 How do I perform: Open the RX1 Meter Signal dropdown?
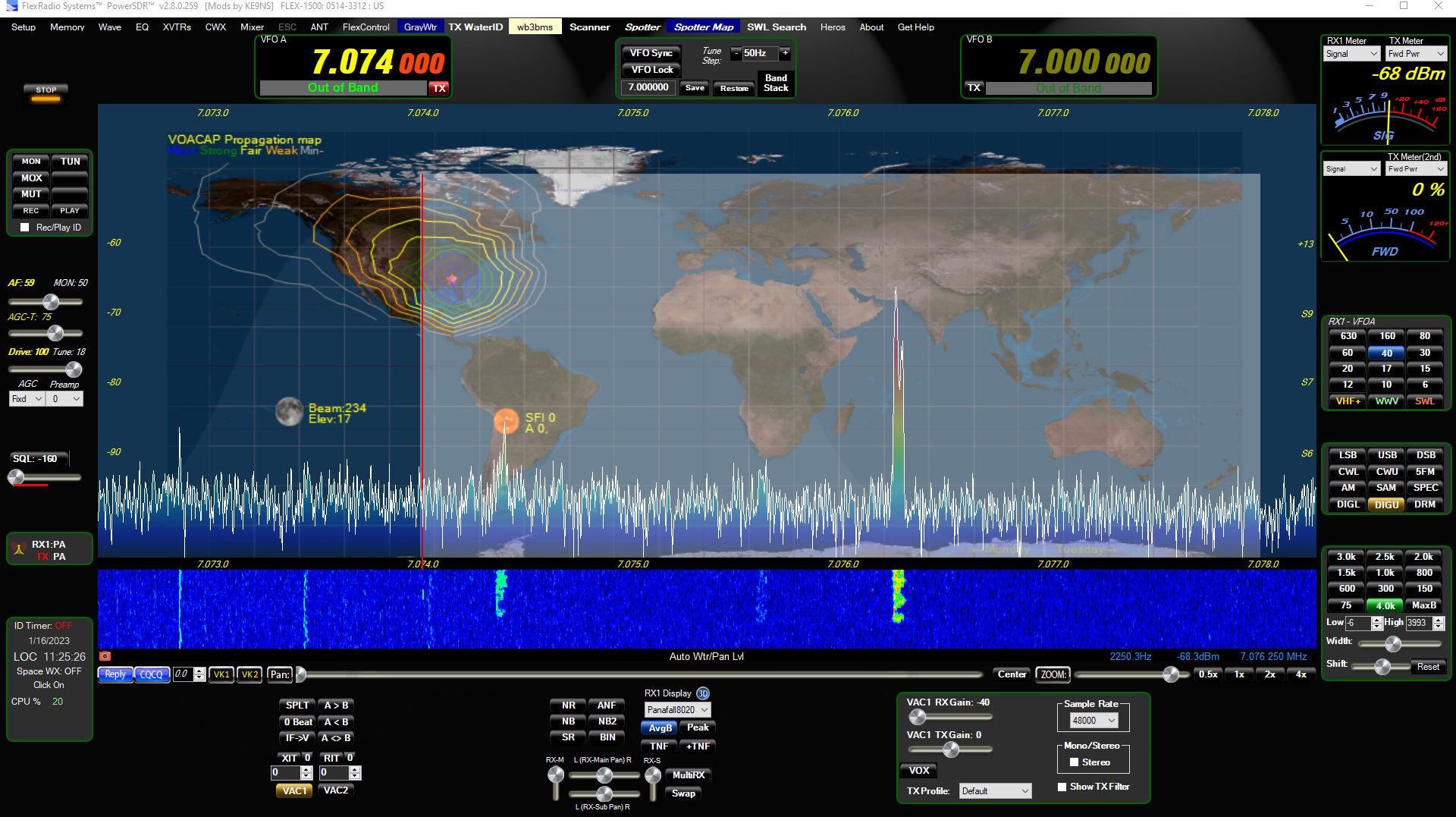tap(1352, 54)
